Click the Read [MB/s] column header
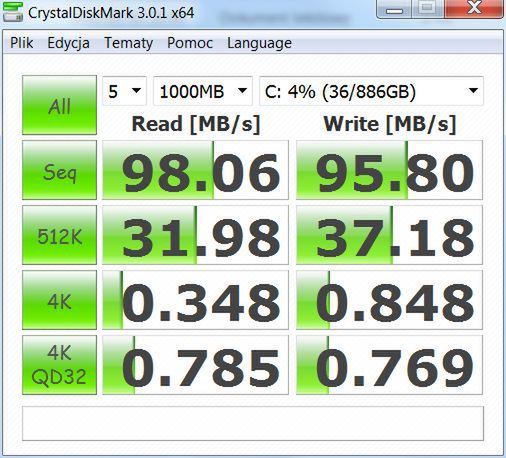The image size is (506, 458). 196,124
